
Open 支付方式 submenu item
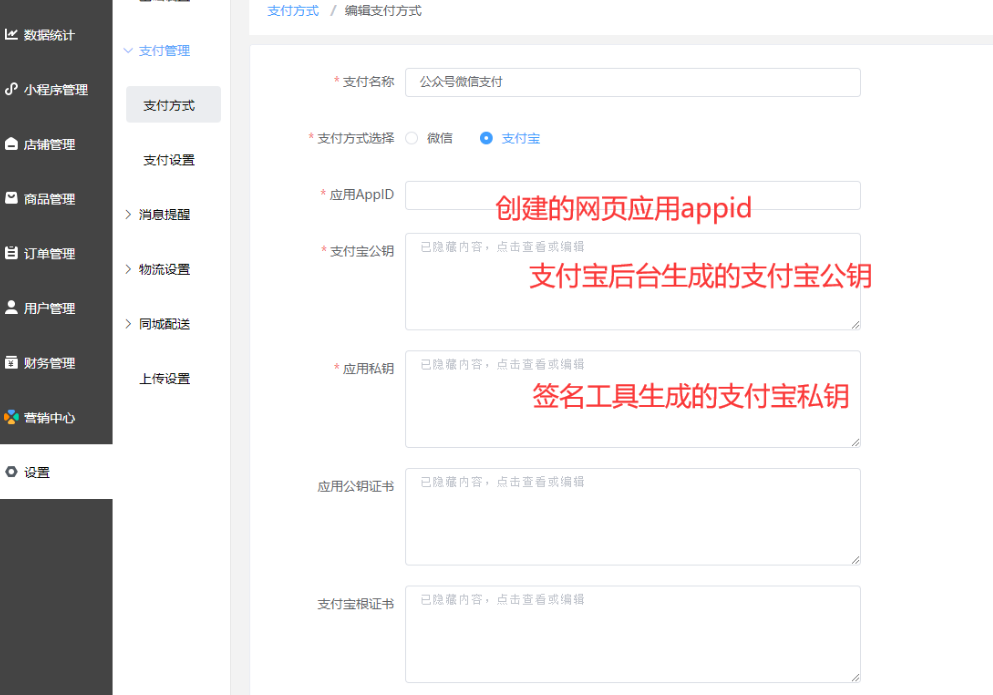173,105
